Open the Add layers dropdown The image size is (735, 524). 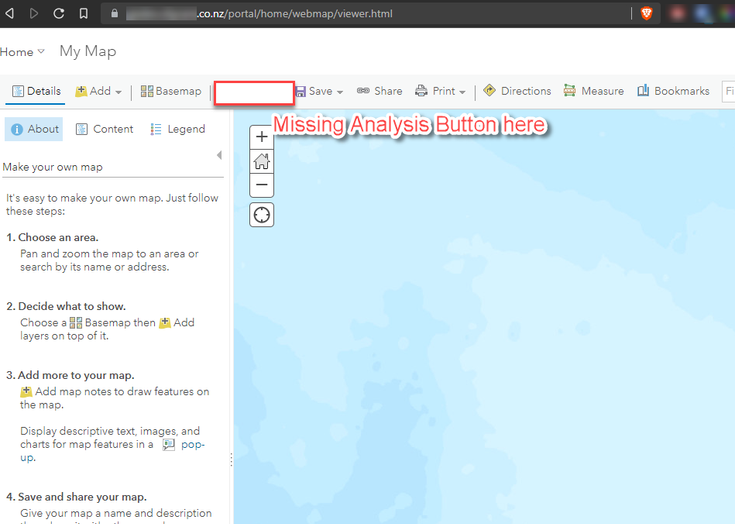pyautogui.click(x=98, y=91)
